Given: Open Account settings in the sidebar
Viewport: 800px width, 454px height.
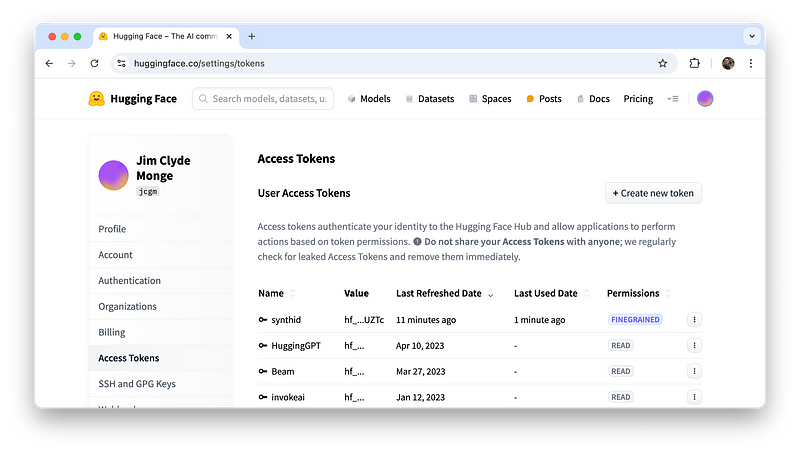Looking at the screenshot, I should pyautogui.click(x=160, y=255).
